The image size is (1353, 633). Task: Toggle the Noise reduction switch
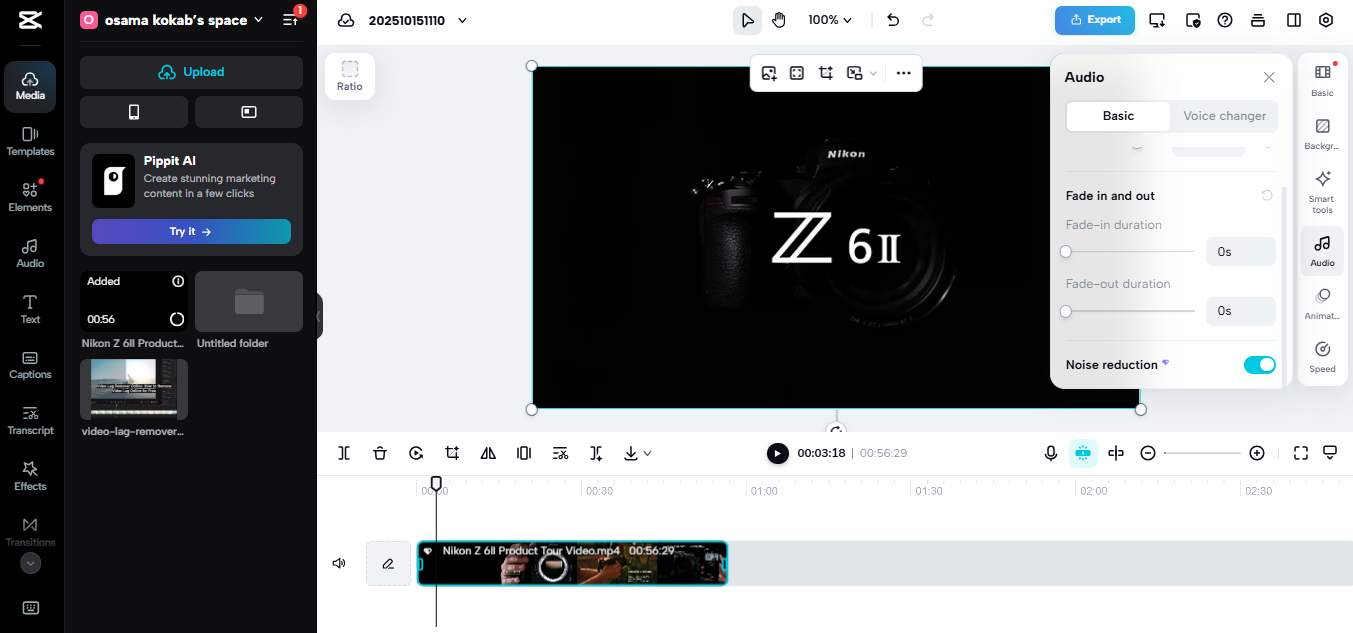click(x=1259, y=365)
